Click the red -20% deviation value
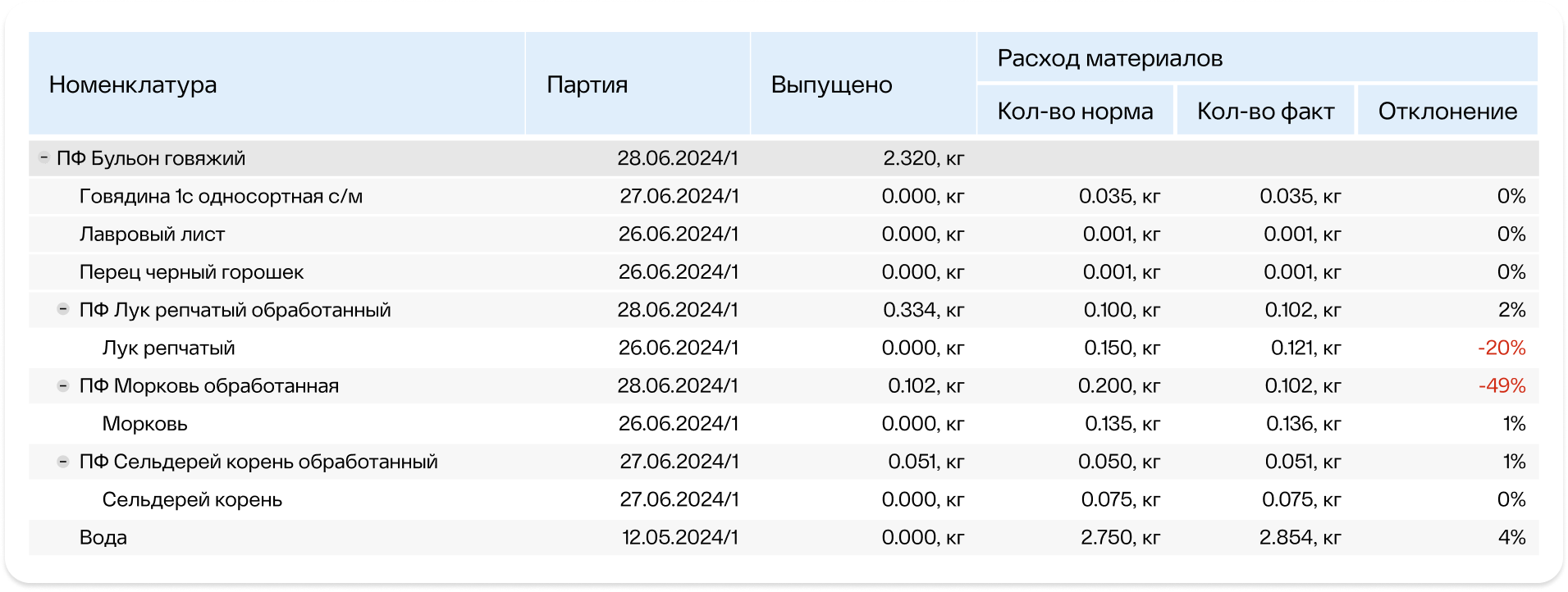Screen dimensions: 1568x592 (x=1502, y=348)
